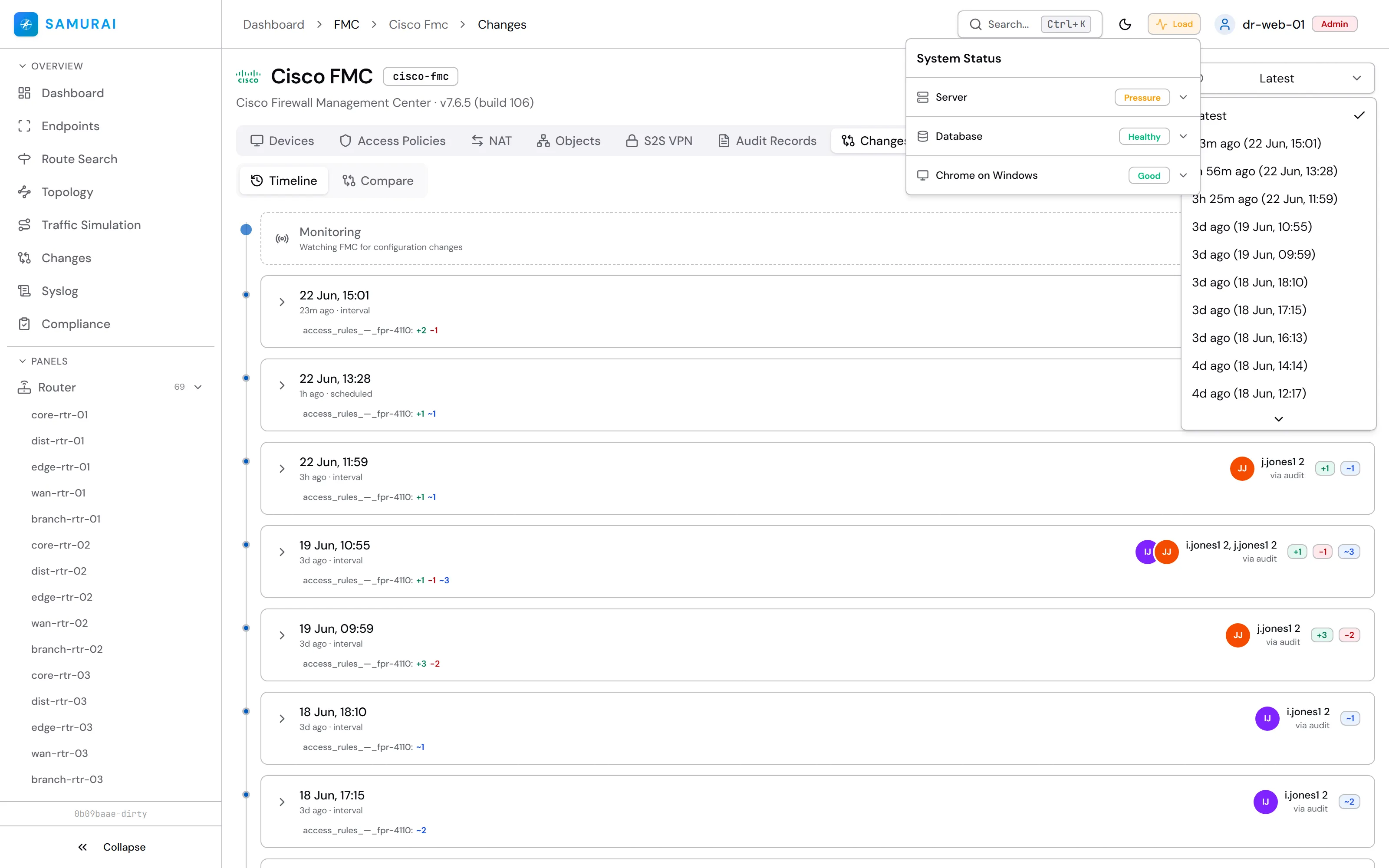Viewport: 1389px width, 868px height.
Task: Switch to Audit Records tab
Action: coord(767,141)
